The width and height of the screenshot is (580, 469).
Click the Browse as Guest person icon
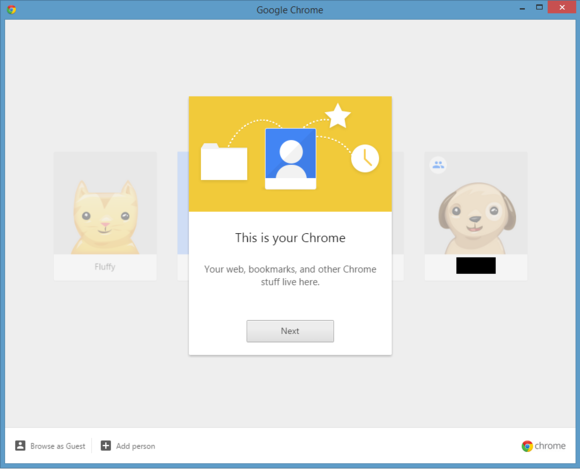[20, 445]
